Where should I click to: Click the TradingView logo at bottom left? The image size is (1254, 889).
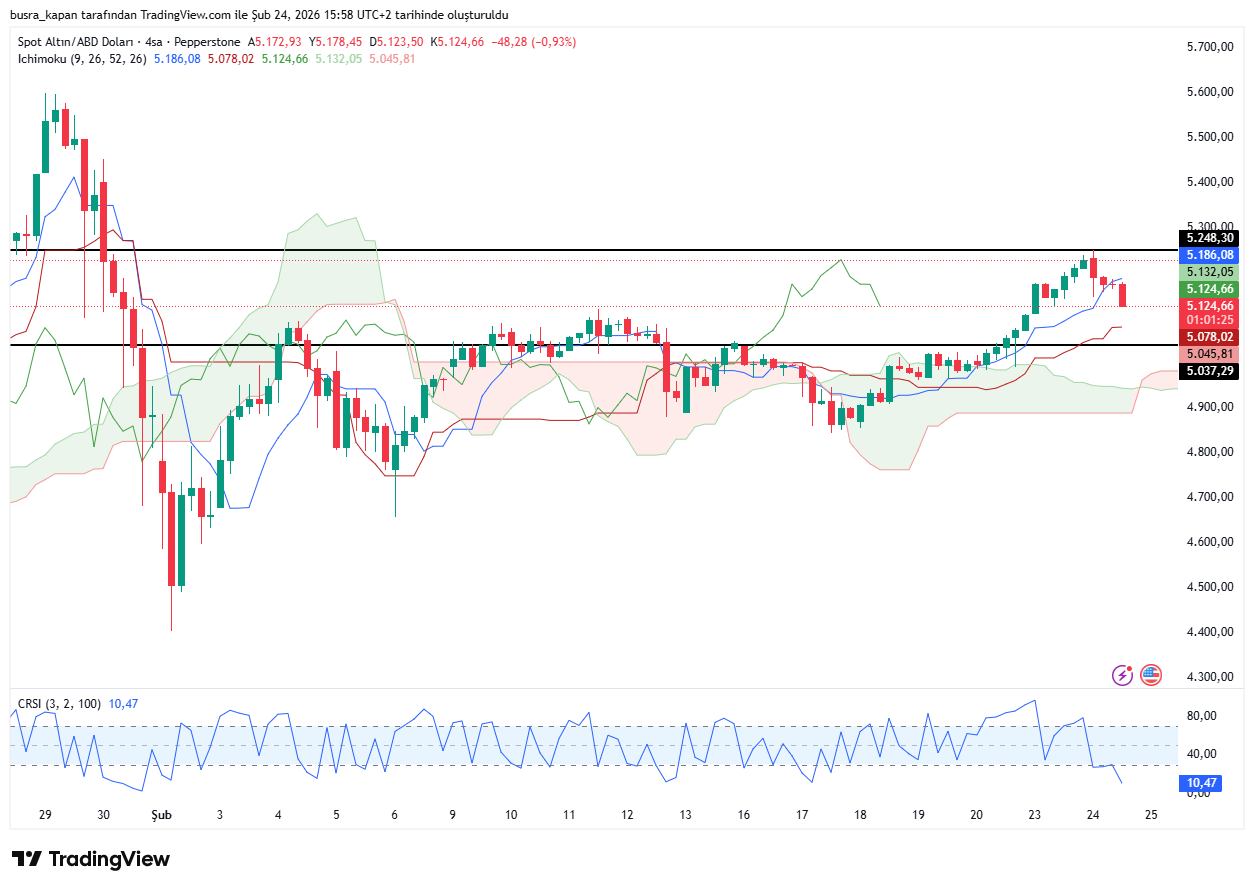[x=91, y=859]
